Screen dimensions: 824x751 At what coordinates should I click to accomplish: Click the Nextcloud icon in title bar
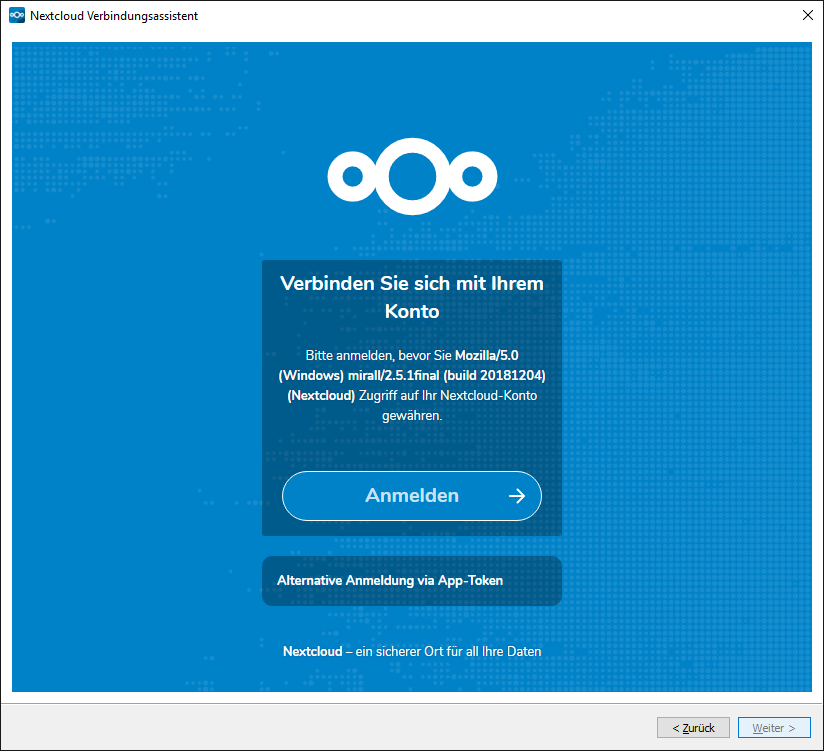17,16
